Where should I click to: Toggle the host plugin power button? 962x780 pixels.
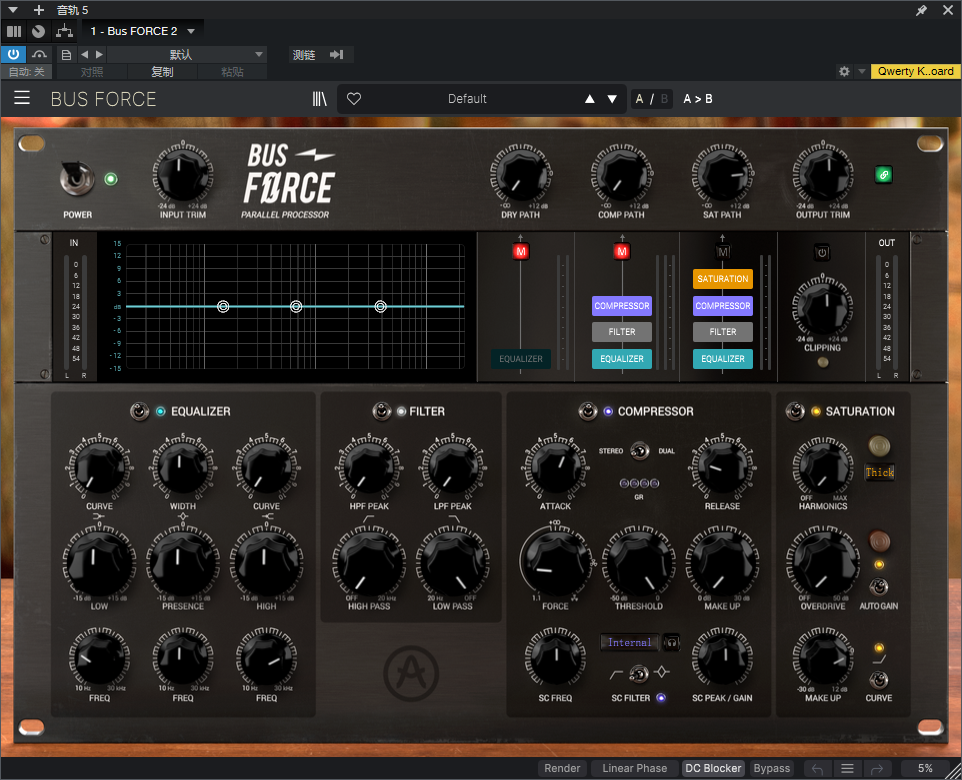point(13,55)
